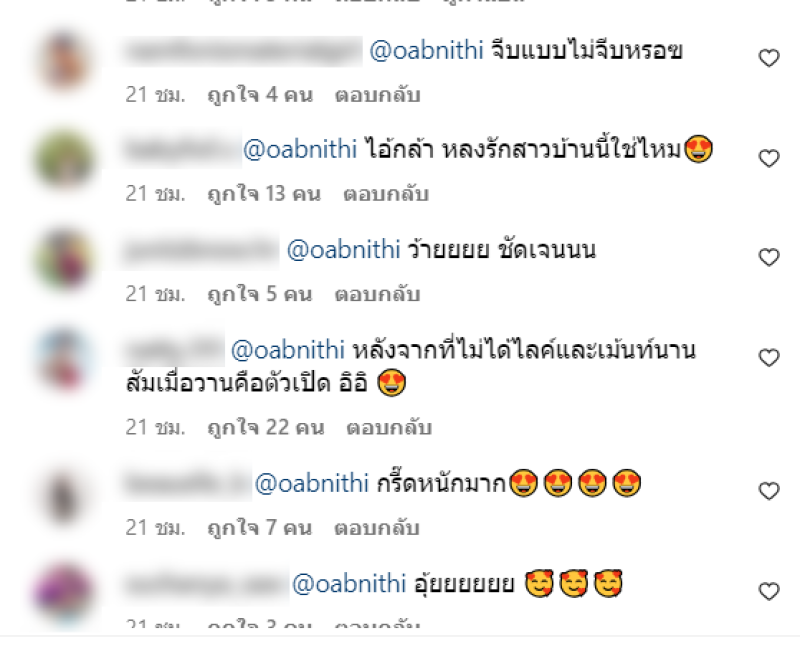
Task: Tap heart on 'ไอ้กล้า หลงรักสาวบ้านนี้' comment
Action: 769,158
